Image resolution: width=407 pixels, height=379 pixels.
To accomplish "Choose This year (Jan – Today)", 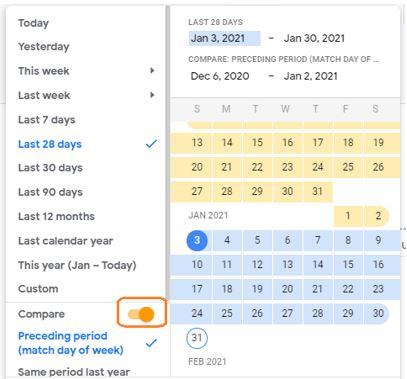I will 77,265.
